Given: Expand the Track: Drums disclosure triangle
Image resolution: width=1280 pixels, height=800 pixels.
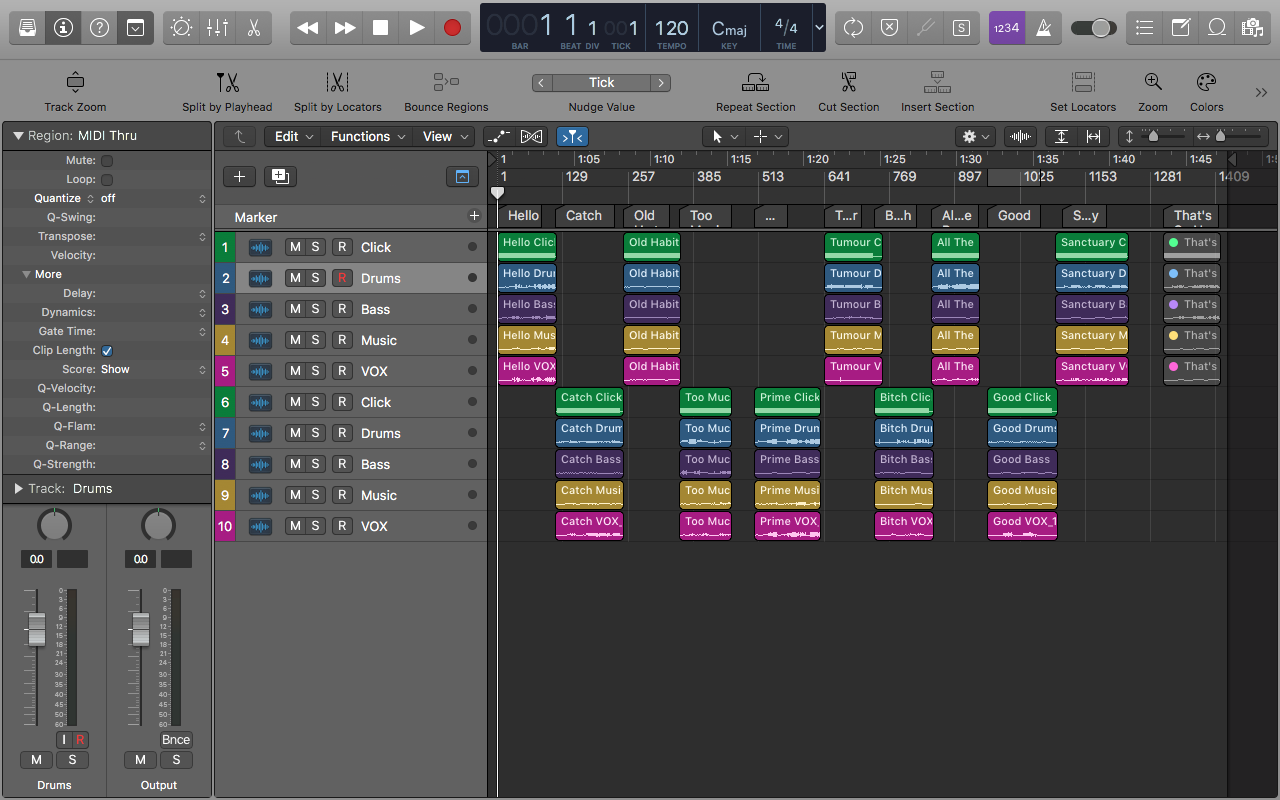Looking at the screenshot, I should pyautogui.click(x=18, y=489).
